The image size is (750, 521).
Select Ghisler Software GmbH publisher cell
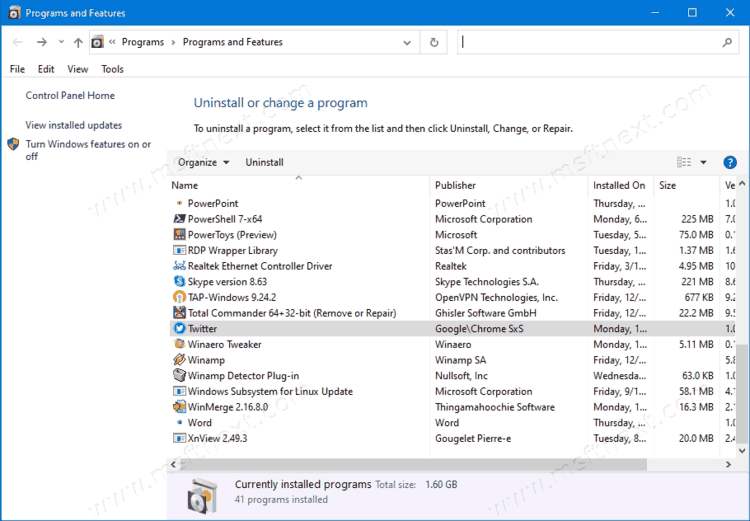(485, 313)
